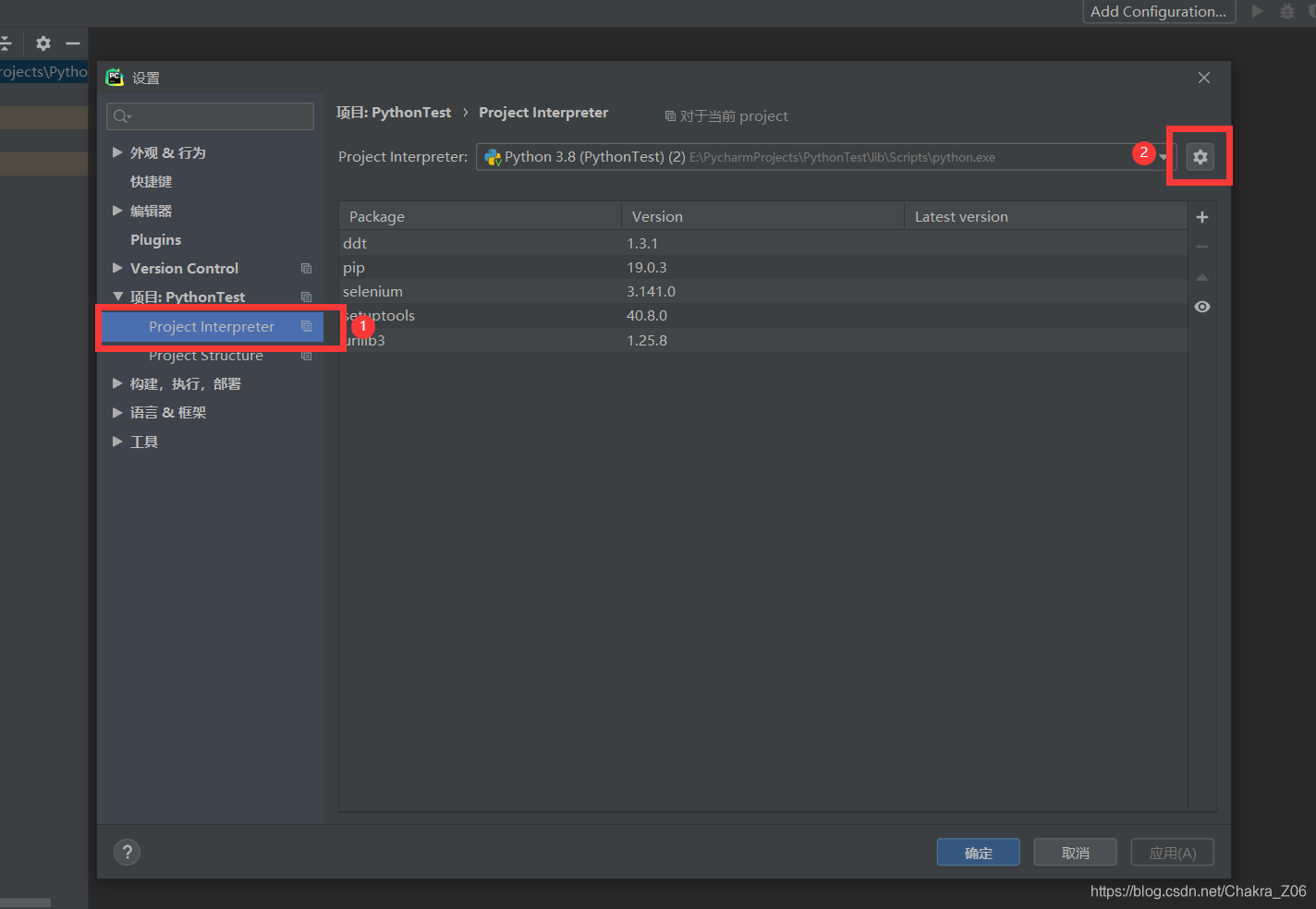Select the pip package row
The width and height of the screenshot is (1316, 909).
point(762,267)
